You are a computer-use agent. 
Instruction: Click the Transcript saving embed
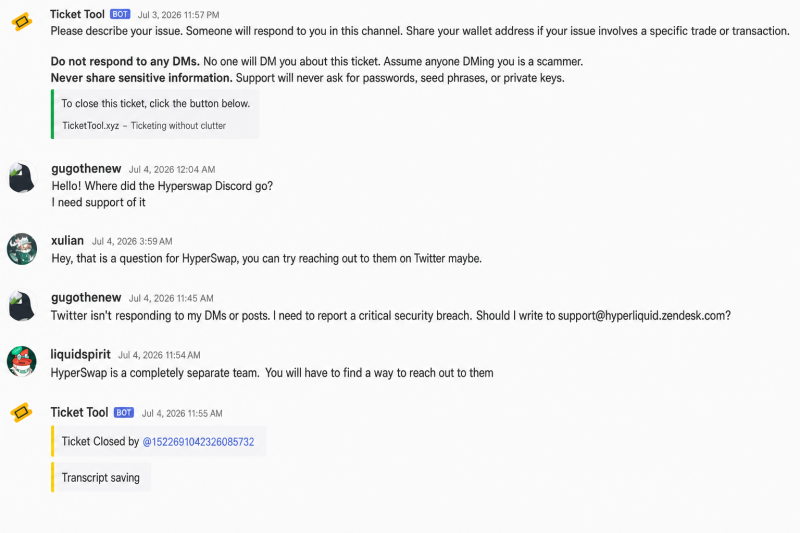[101, 477]
